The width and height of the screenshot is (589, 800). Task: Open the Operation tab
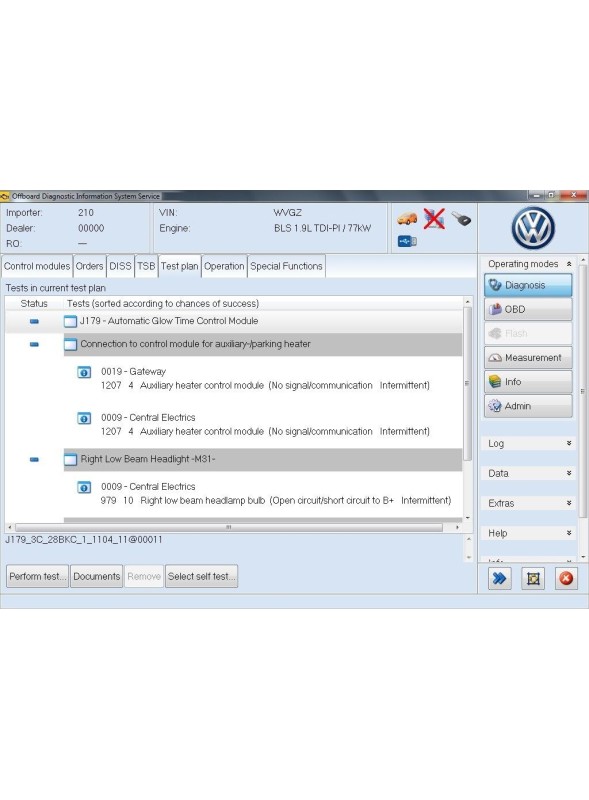(224, 266)
